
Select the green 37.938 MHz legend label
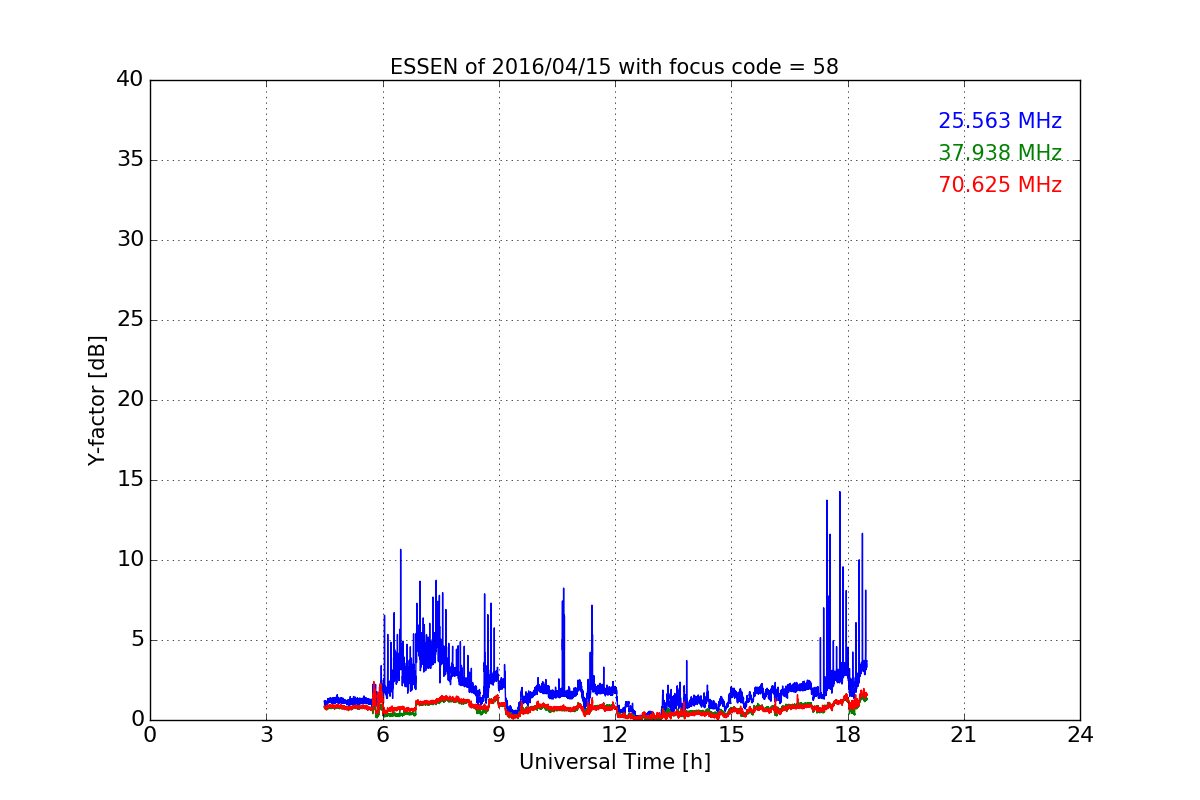(x=1000, y=153)
